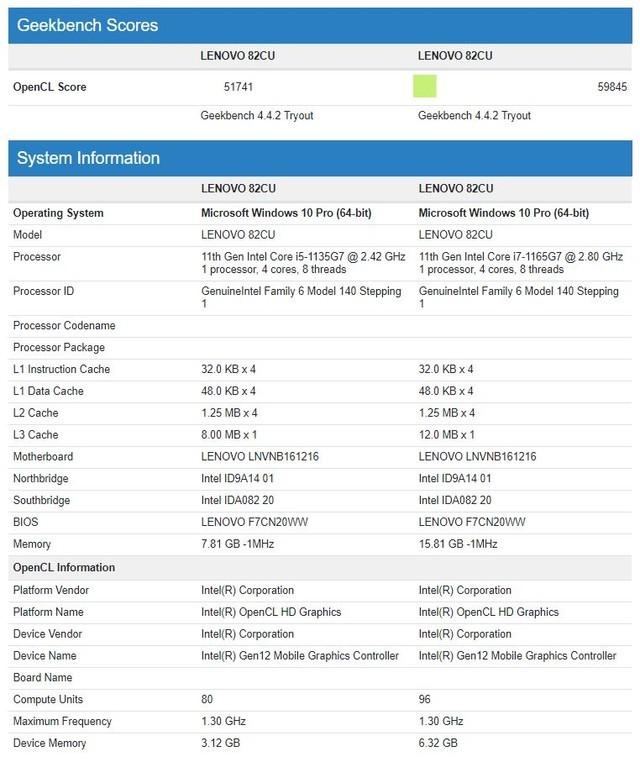
Task: Select the OpenCL Score value 59845
Action: (x=612, y=87)
